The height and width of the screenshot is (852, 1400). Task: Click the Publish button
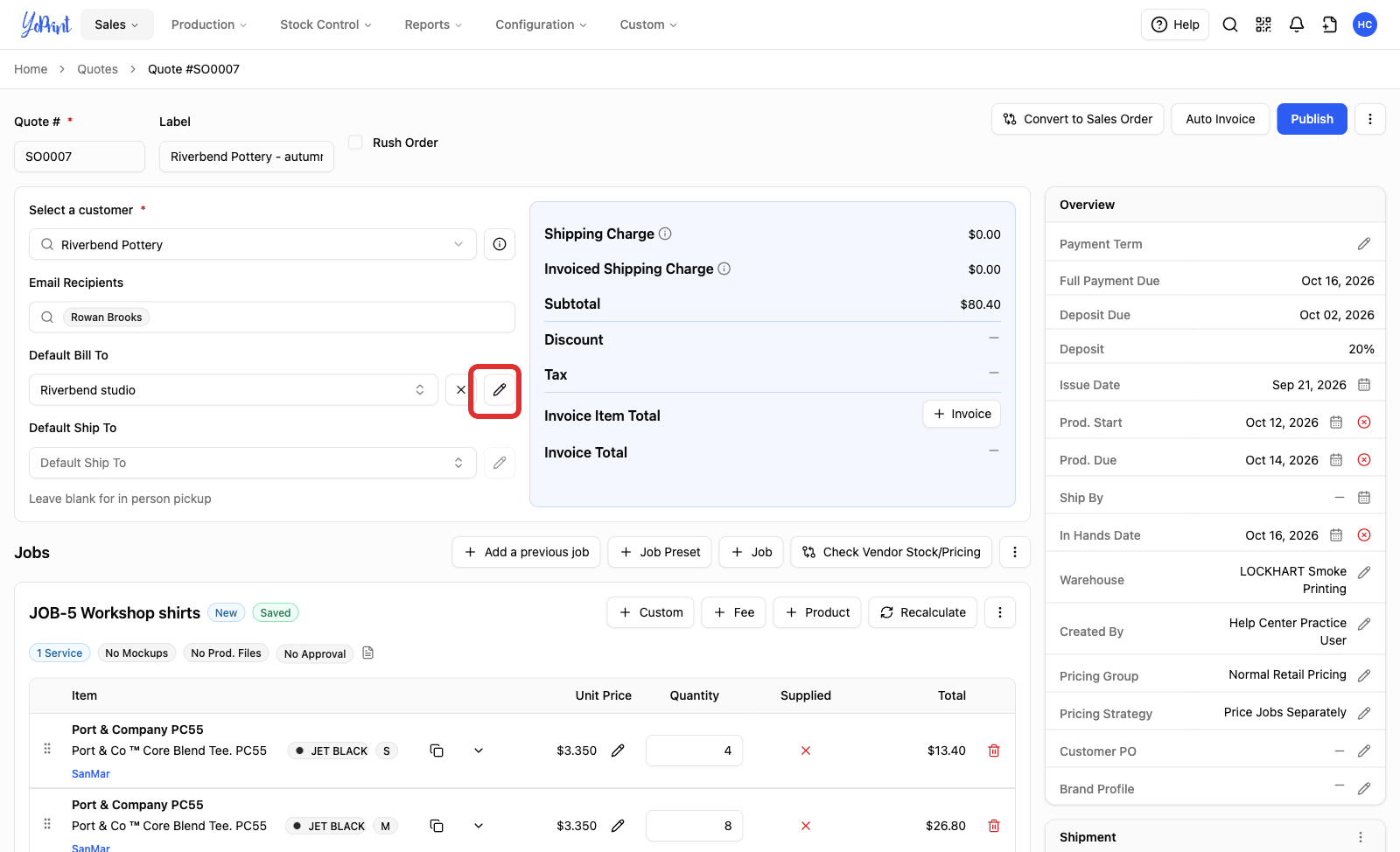[x=1312, y=119]
